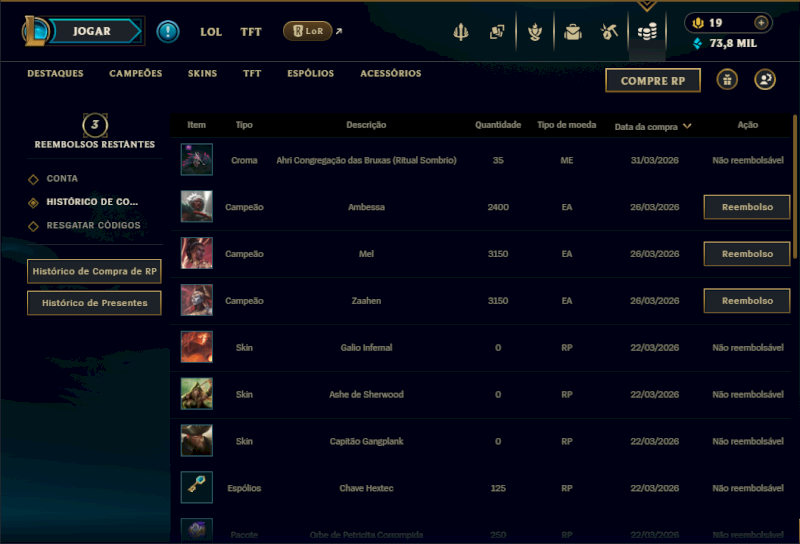The width and height of the screenshot is (800, 544).
Task: Open the loot bag icon
Action: coord(572,32)
